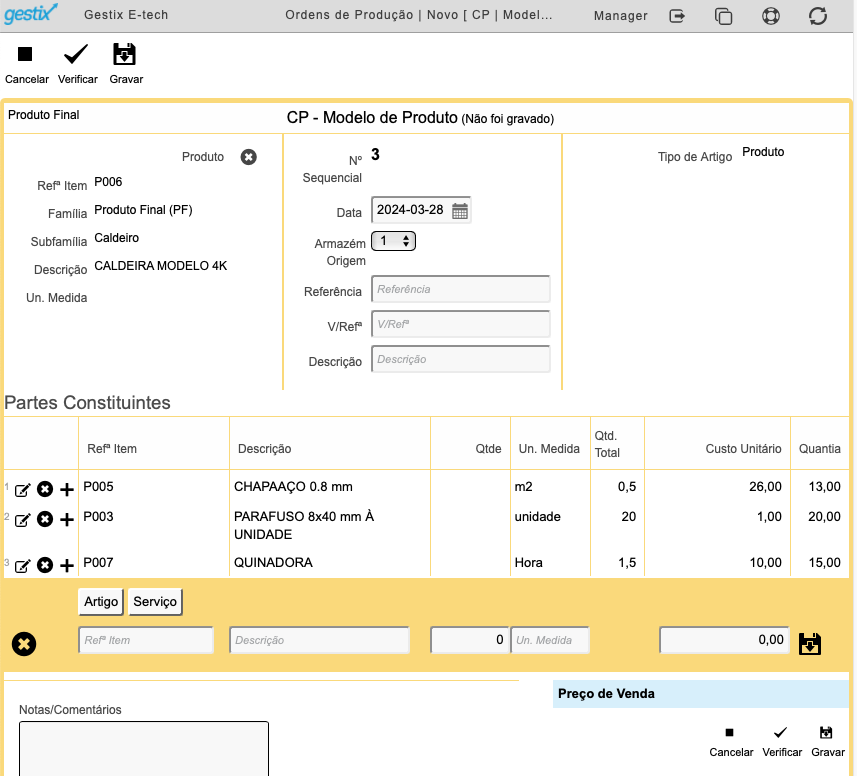Remove the selected Produto with X icon
857x776 pixels.
[249, 157]
